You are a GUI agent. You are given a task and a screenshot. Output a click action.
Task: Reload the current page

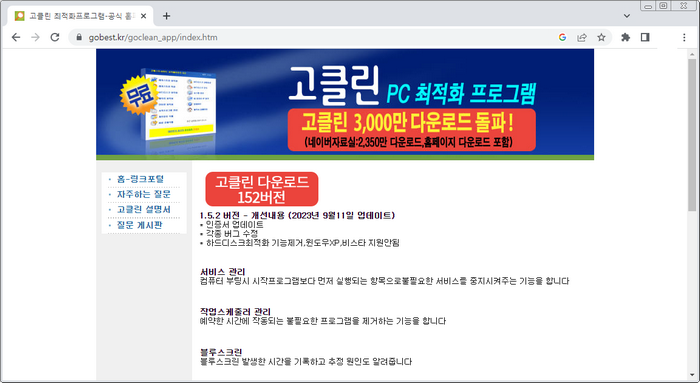coord(55,37)
